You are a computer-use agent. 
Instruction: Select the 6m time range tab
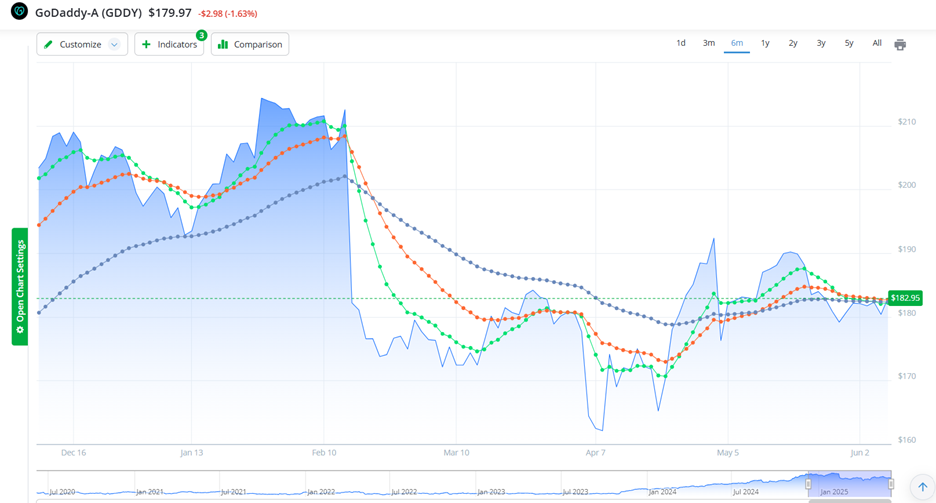click(x=737, y=43)
